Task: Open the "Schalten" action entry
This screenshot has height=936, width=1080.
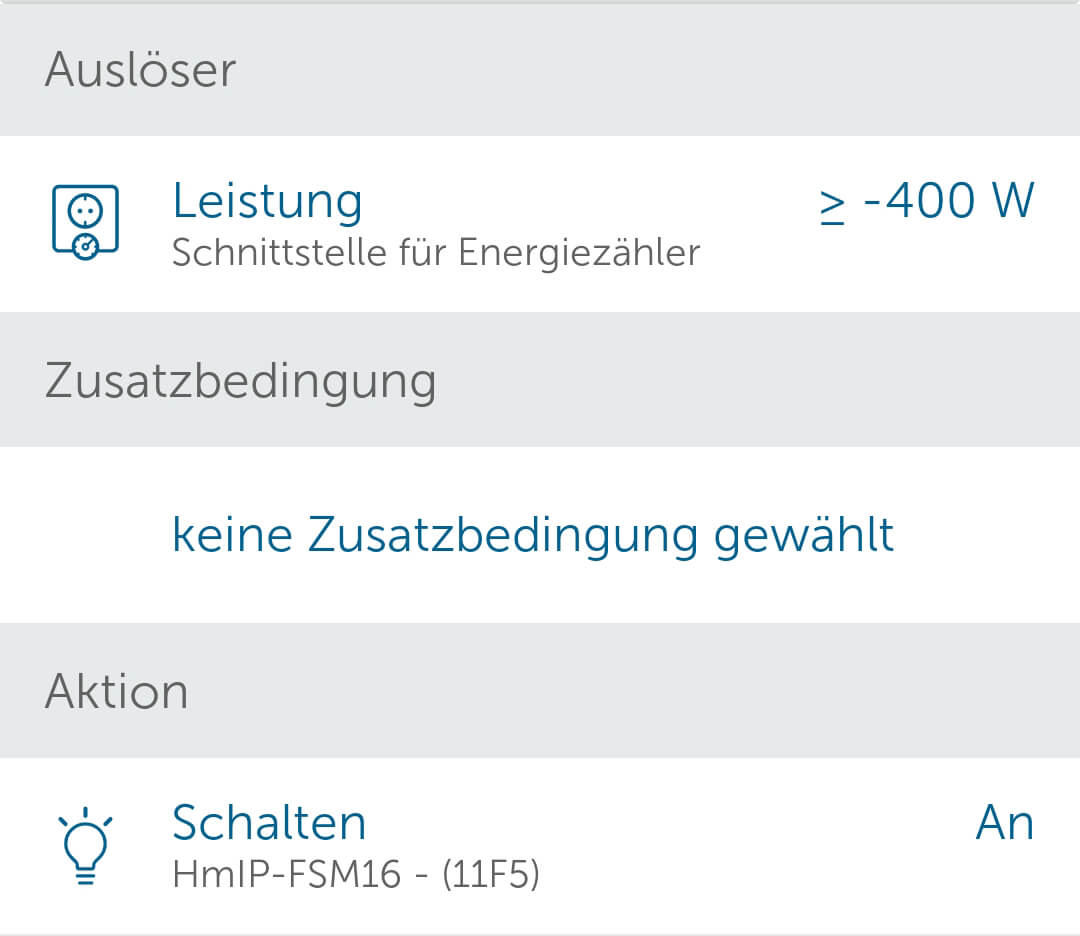Action: [269, 822]
